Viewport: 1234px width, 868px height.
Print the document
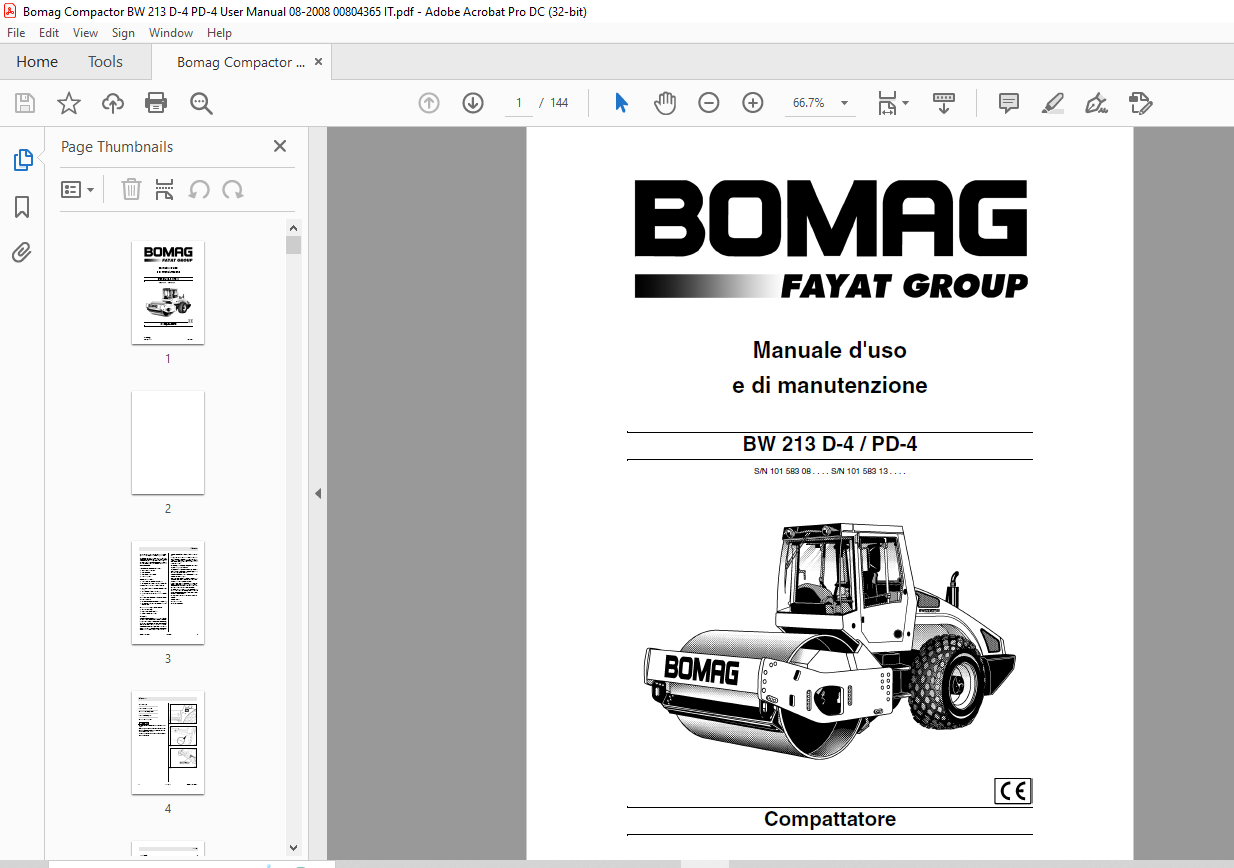point(156,103)
